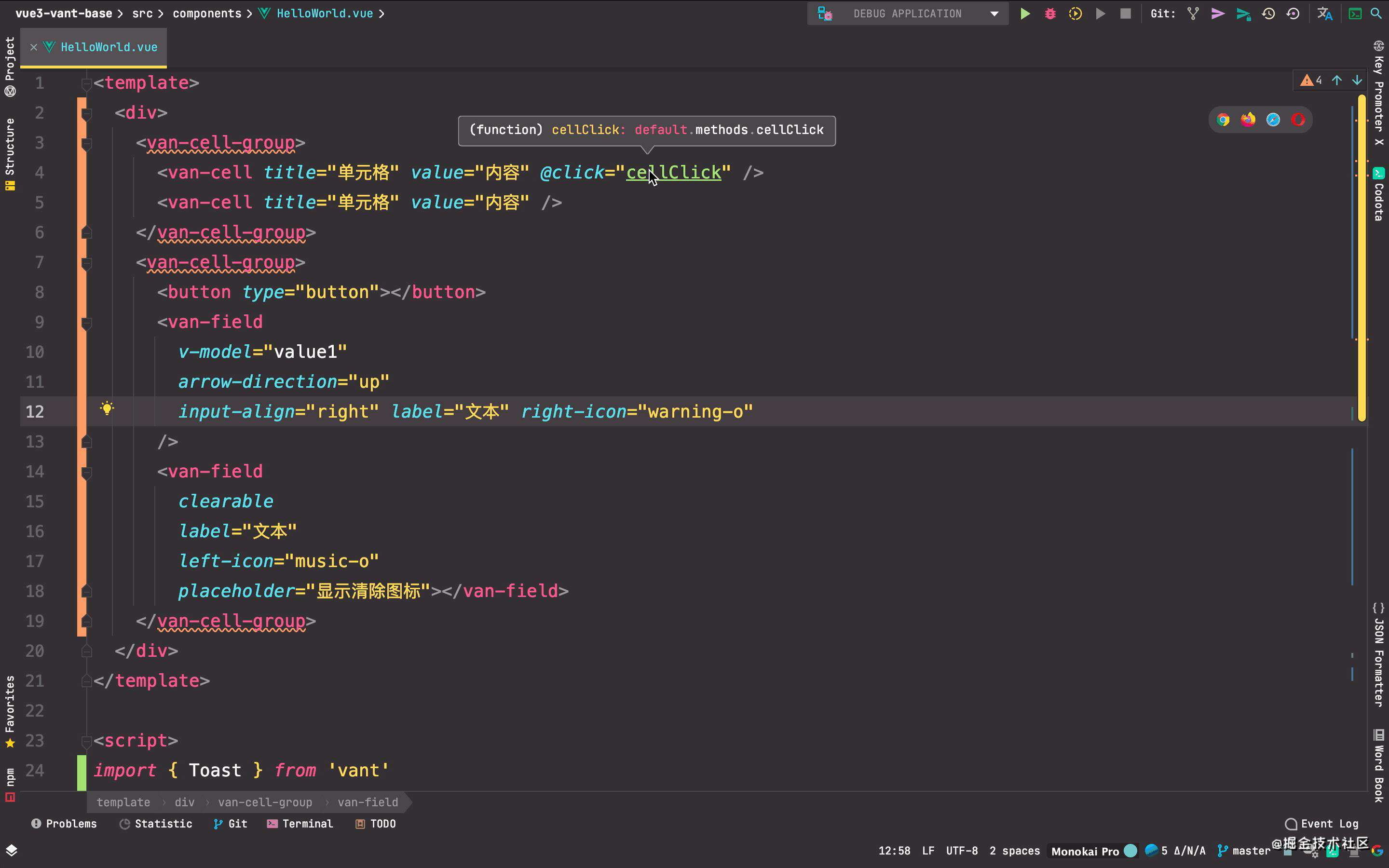This screenshot has width=1389, height=868.
Task: Click the van-cell-group breadcrumb item
Action: [265, 802]
